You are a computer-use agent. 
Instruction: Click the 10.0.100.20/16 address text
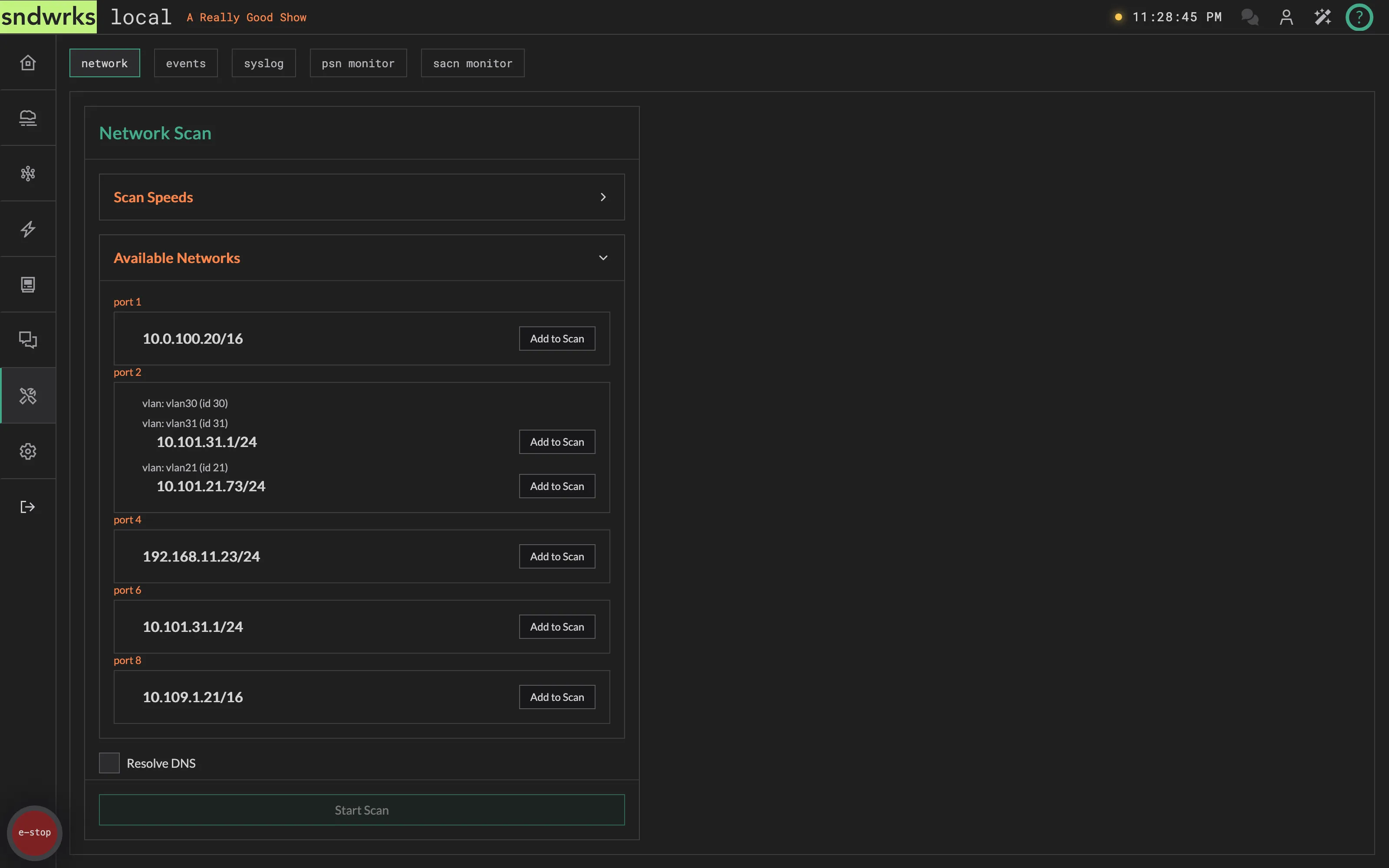click(192, 339)
